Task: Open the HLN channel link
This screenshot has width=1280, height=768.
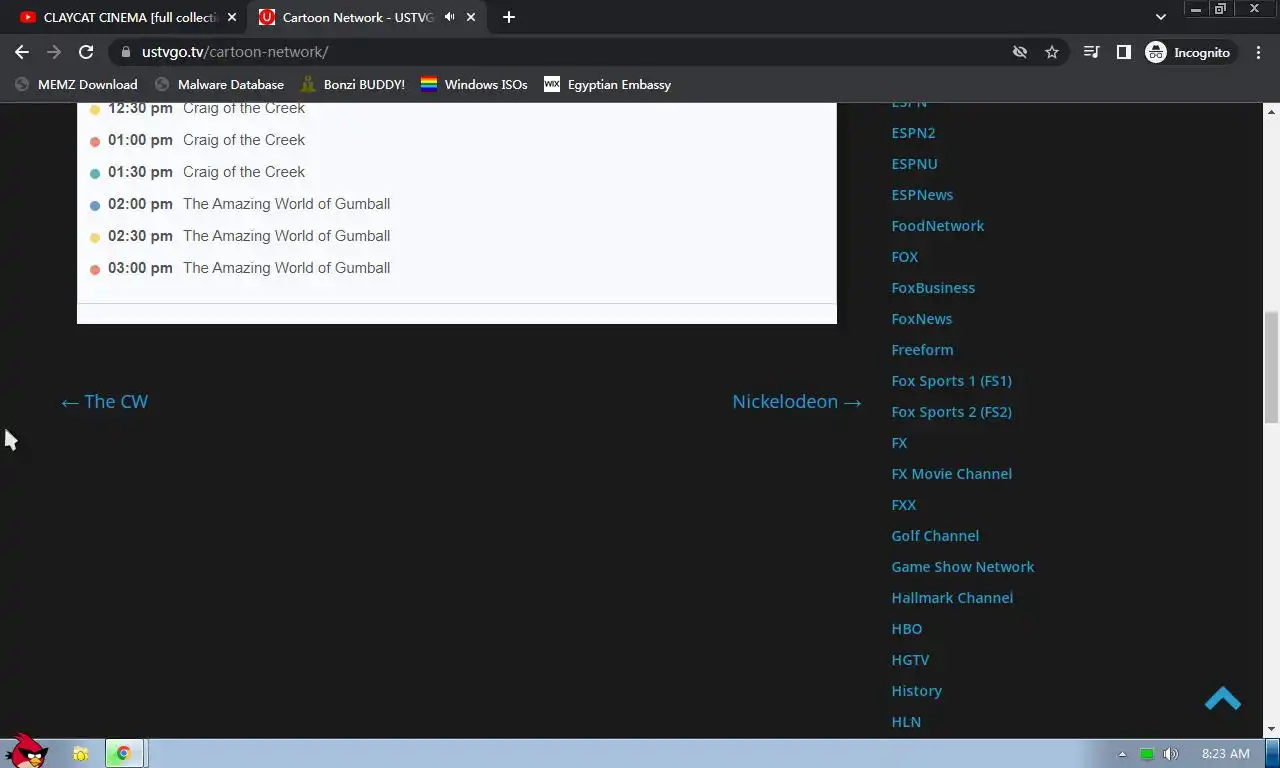Action: (x=906, y=721)
